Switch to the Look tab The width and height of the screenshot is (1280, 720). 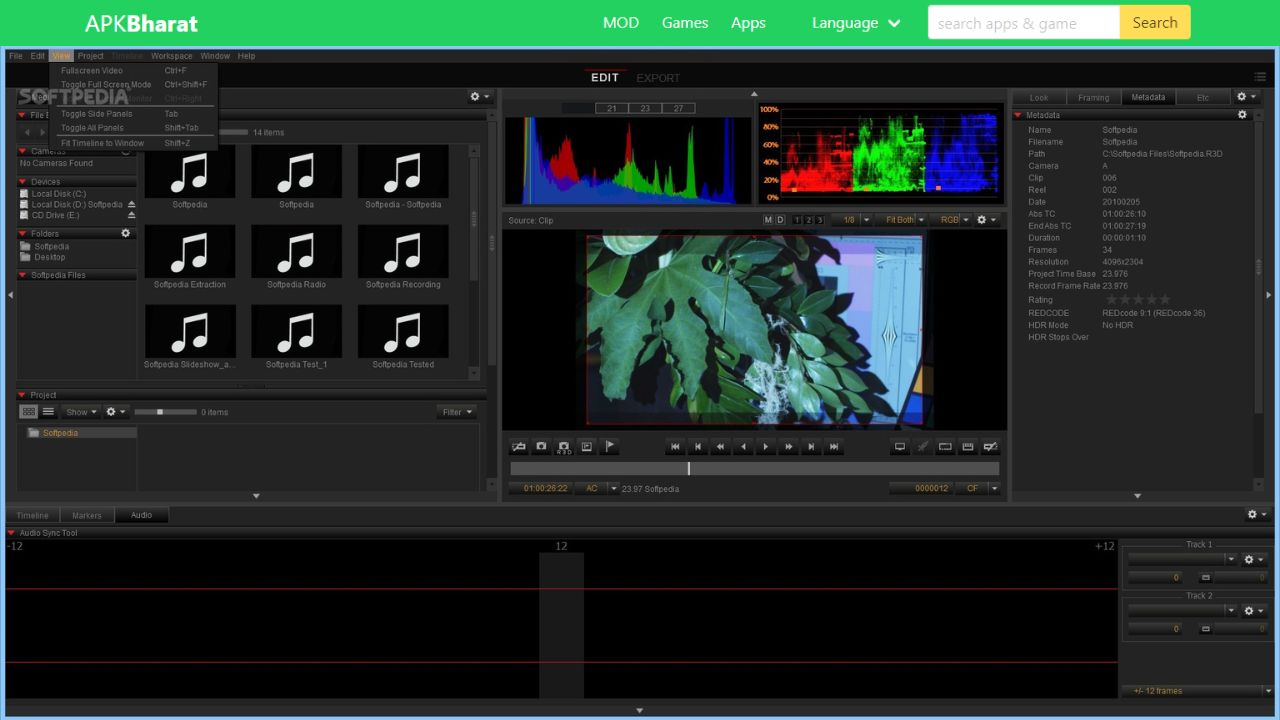click(x=1039, y=97)
